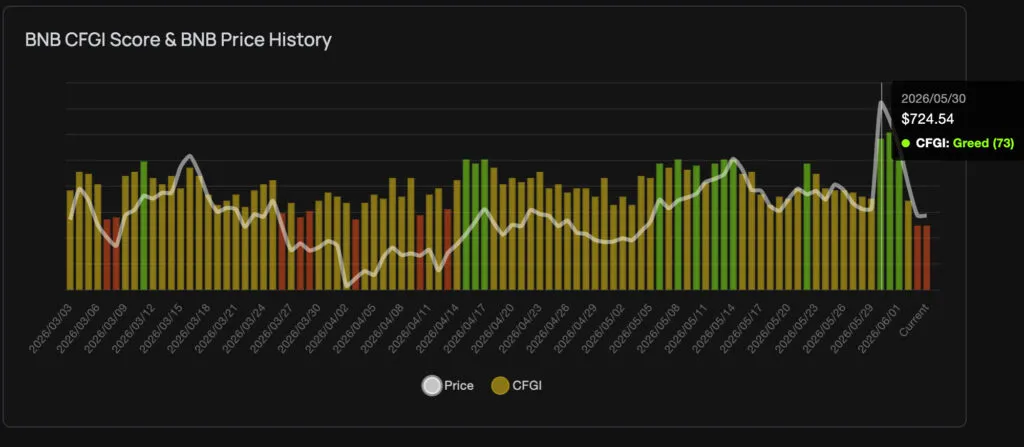
Task: Click the x-axis label 2026/03/15
Action: 161,329
